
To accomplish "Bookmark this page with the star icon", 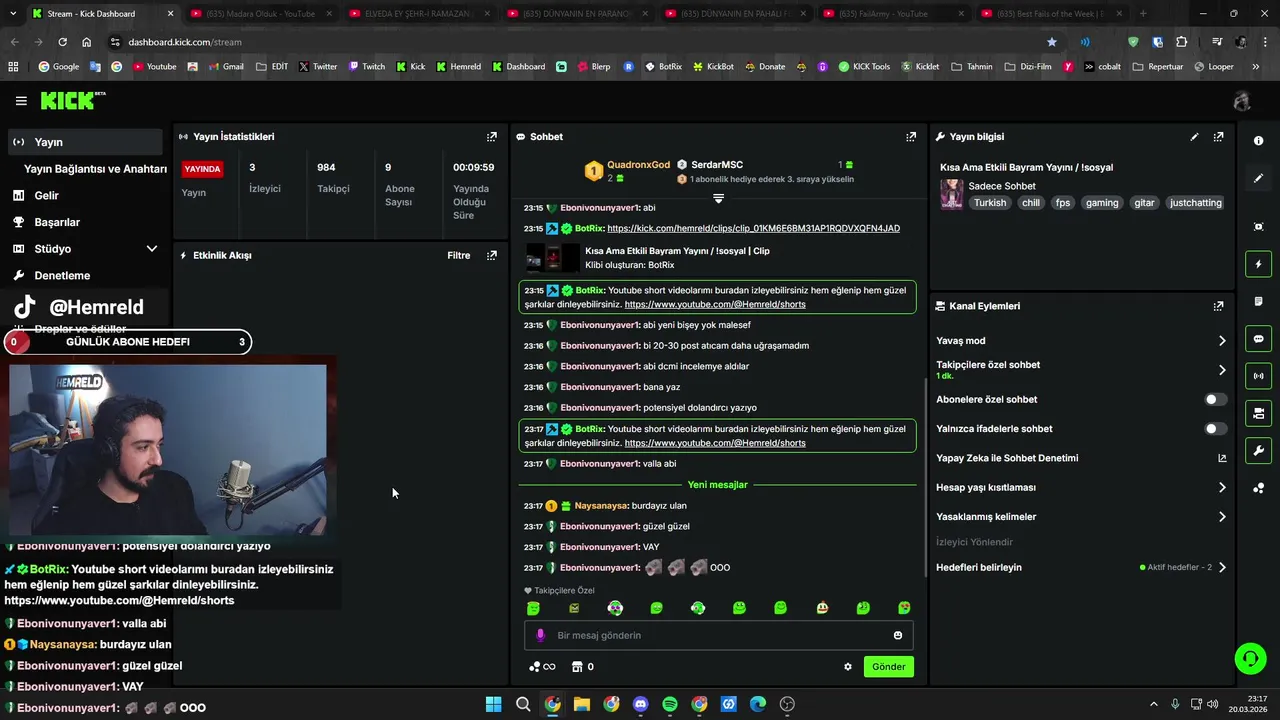I will coord(1052,42).
